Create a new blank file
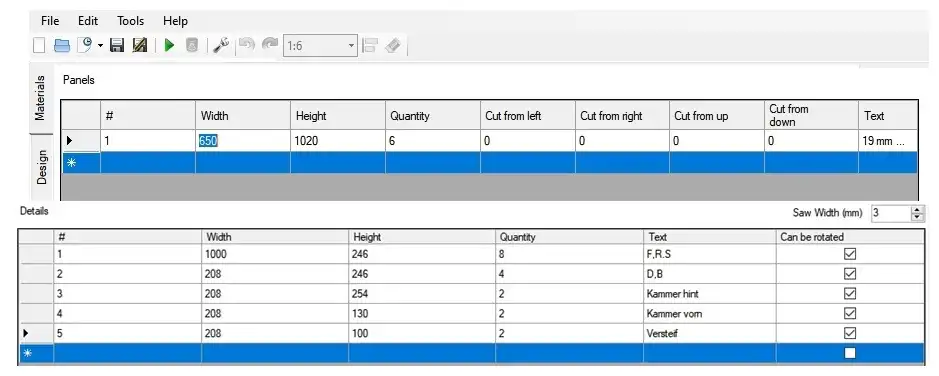Image resolution: width=939 pixels, height=376 pixels. pyautogui.click(x=39, y=46)
